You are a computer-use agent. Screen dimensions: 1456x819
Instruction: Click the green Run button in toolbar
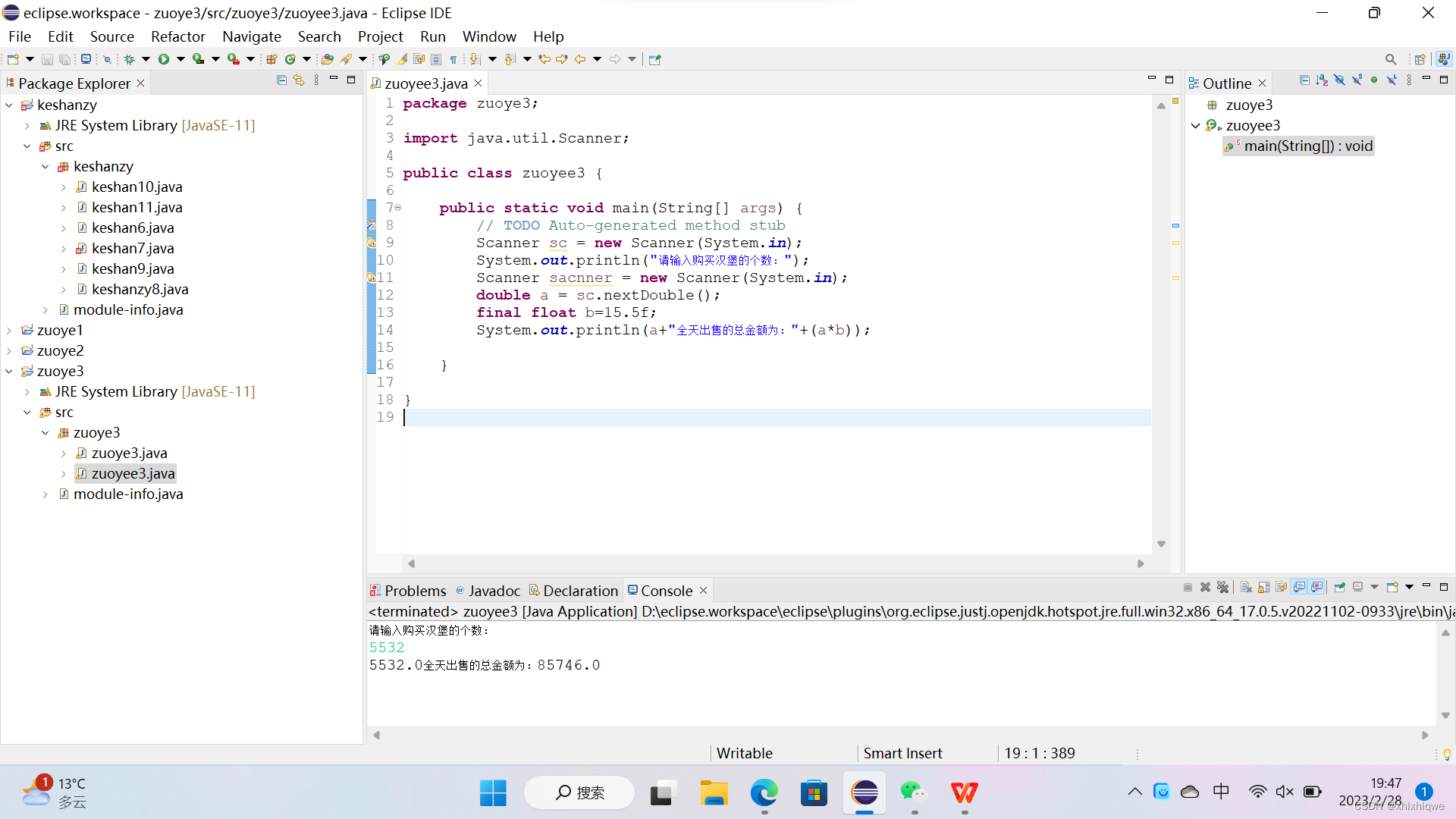(163, 59)
